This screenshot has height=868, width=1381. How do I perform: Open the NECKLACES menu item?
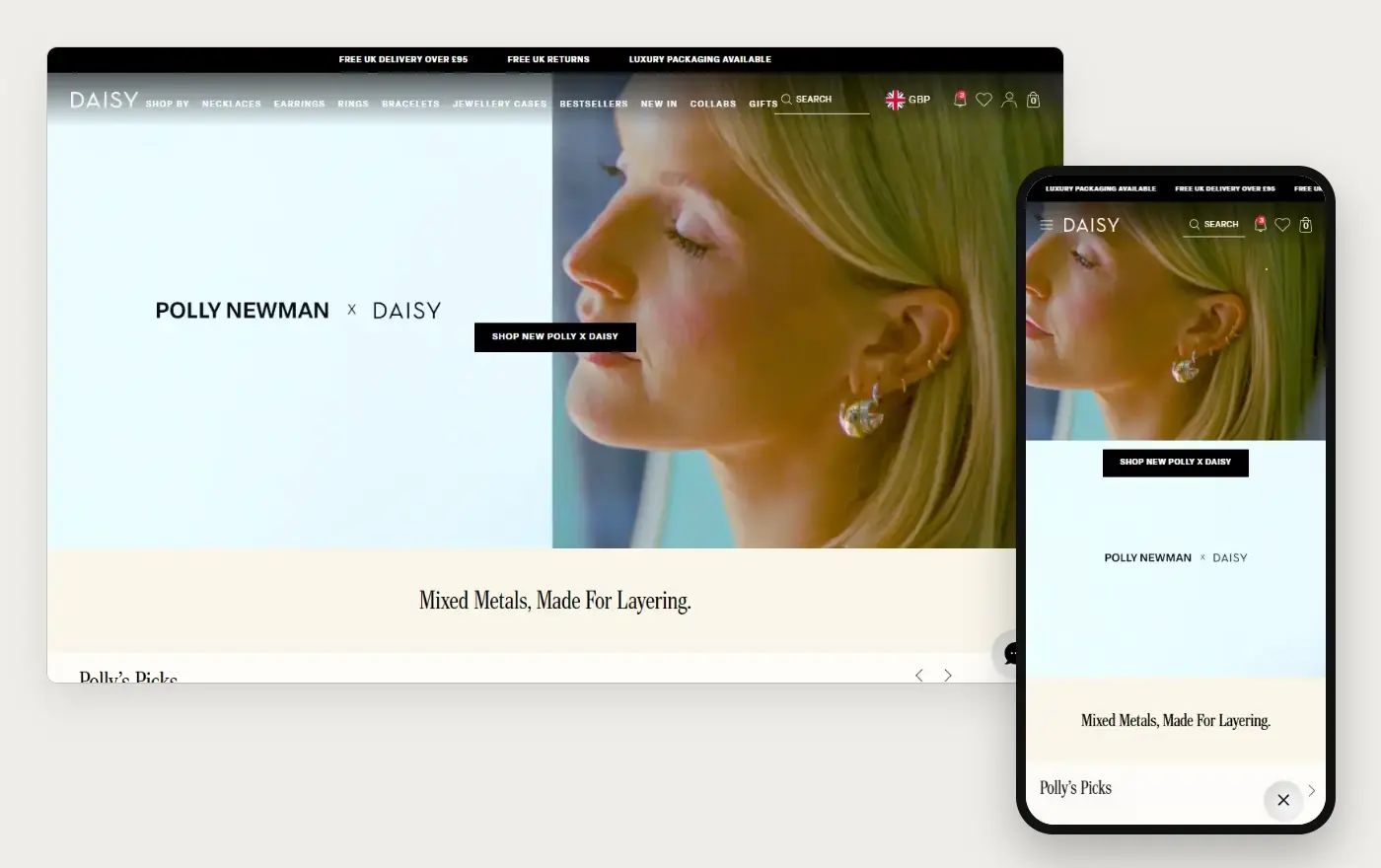232,104
